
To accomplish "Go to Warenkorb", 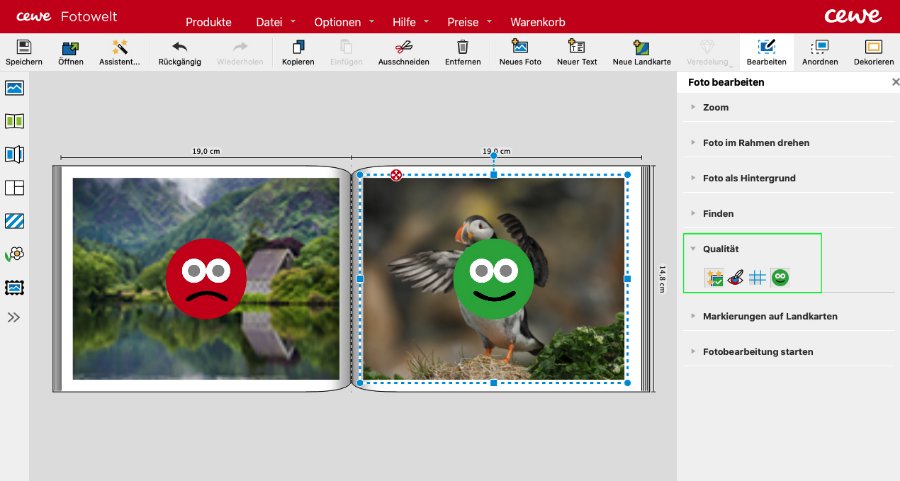I will click(537, 21).
